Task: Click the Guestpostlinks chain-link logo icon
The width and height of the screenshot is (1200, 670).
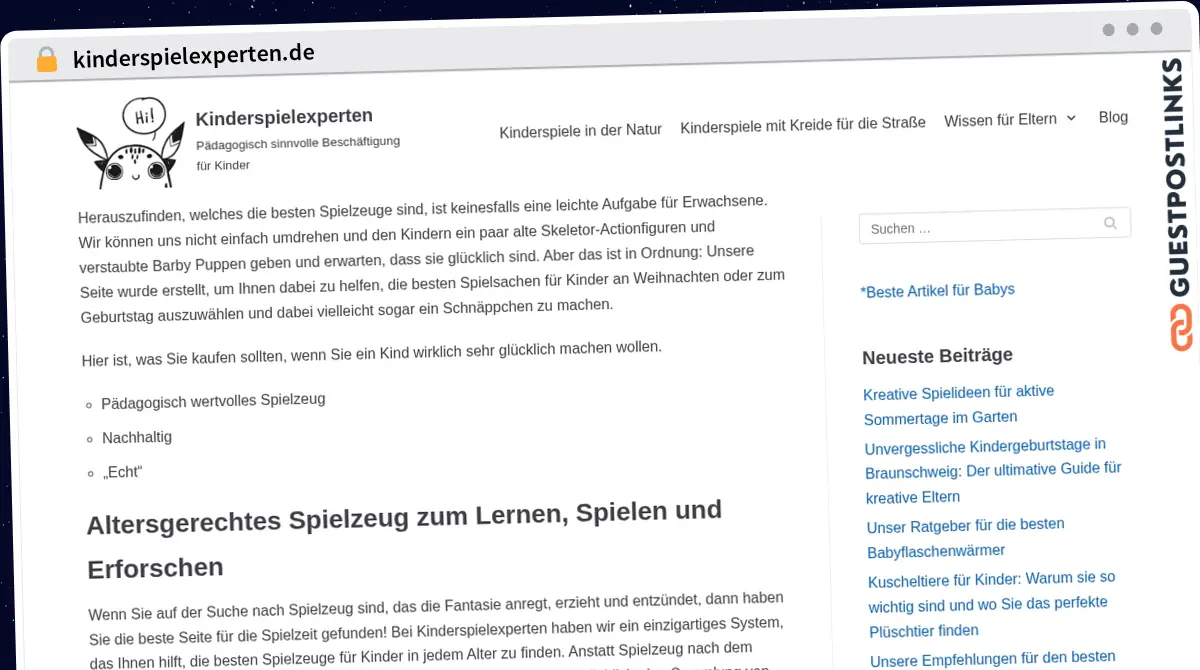Action: pyautogui.click(x=1180, y=328)
